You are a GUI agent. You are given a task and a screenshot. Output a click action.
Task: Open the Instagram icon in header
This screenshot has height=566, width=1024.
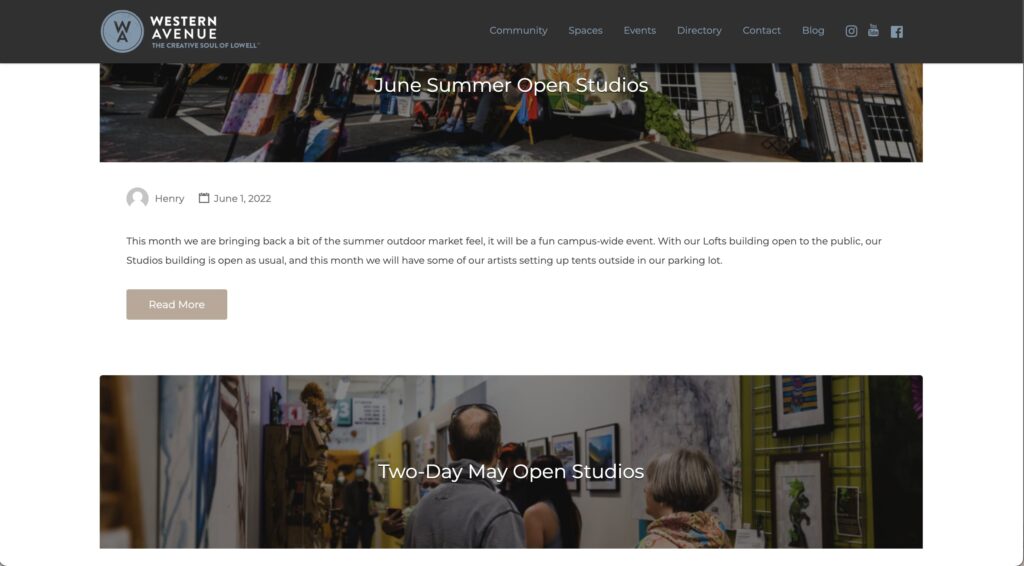[x=851, y=31]
